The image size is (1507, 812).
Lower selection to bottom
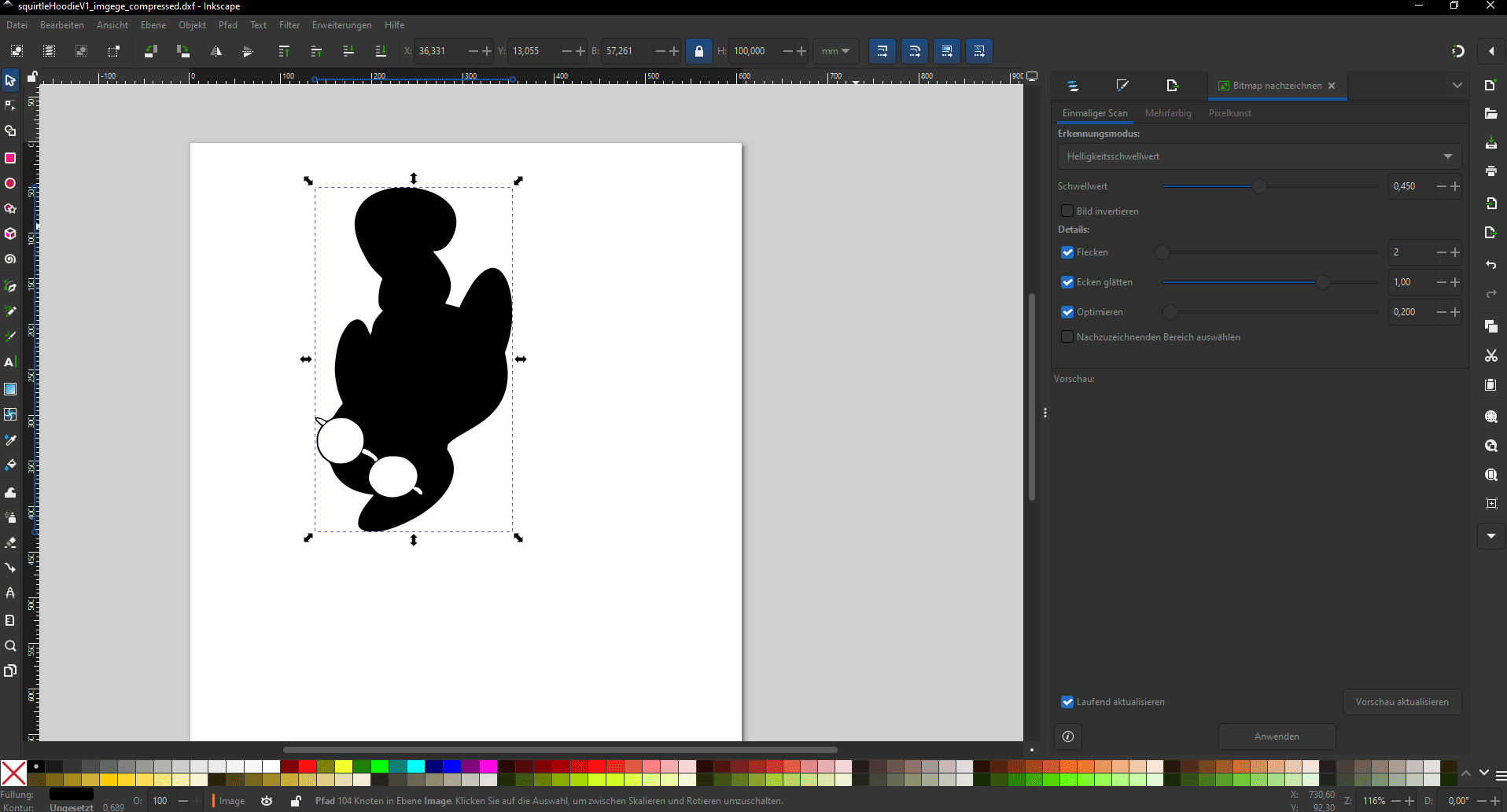381,51
